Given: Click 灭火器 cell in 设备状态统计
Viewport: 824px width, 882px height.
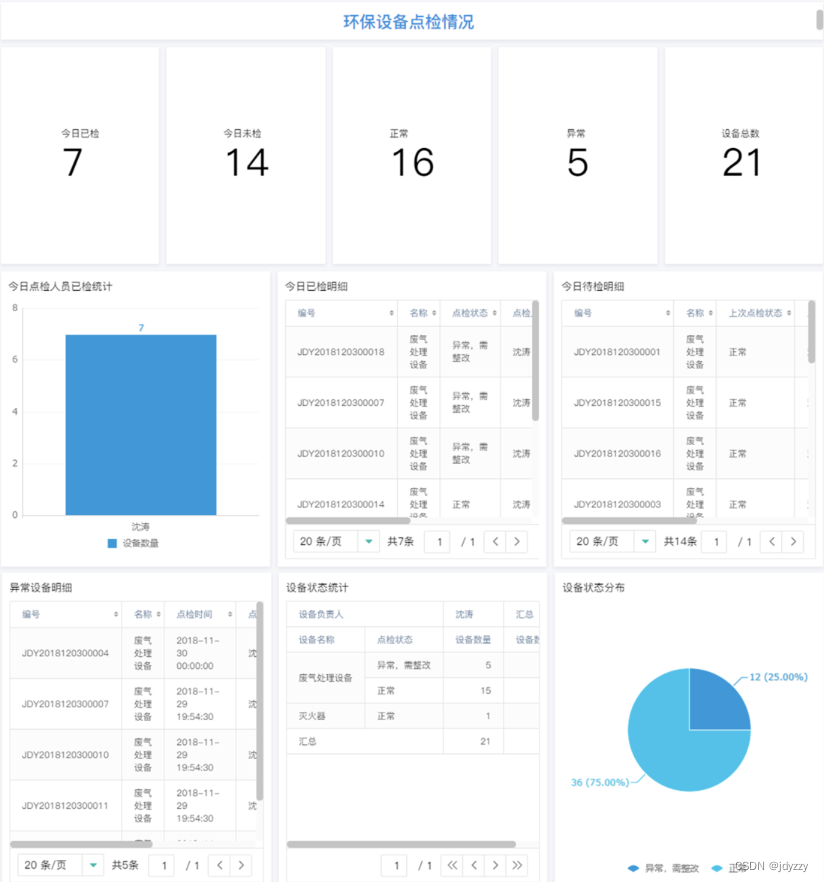Looking at the screenshot, I should pos(326,716).
